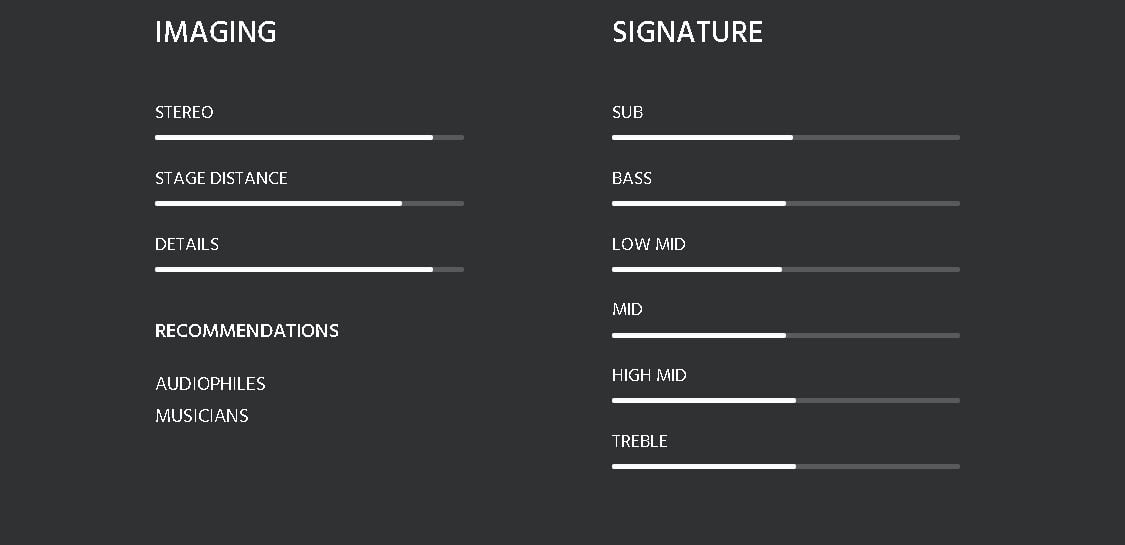Click the Treble slider bar

click(x=785, y=466)
